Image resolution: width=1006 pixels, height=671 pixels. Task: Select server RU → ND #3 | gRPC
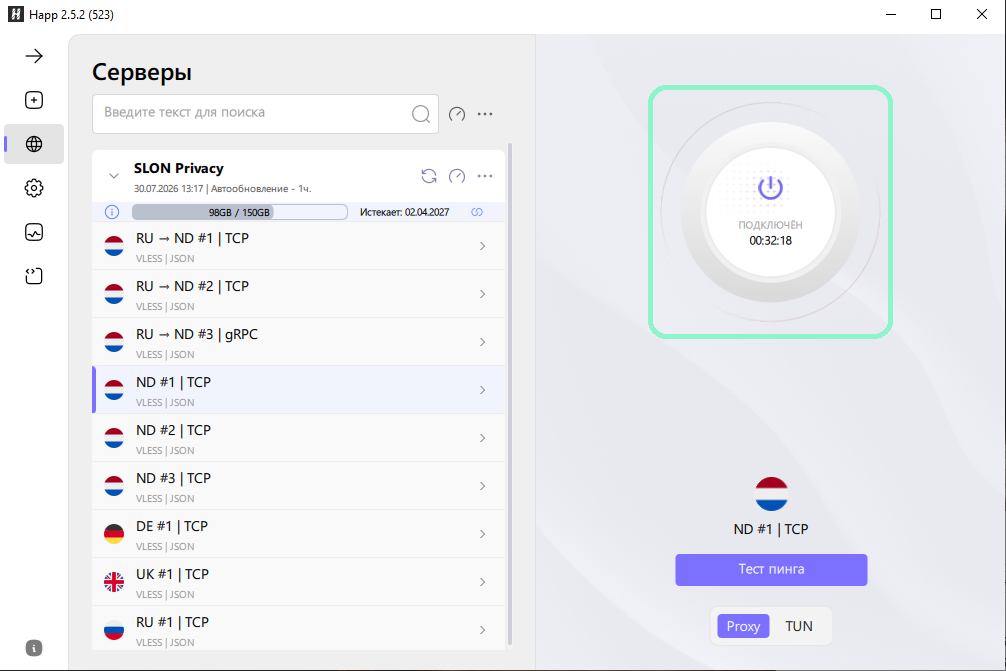[x=298, y=342]
